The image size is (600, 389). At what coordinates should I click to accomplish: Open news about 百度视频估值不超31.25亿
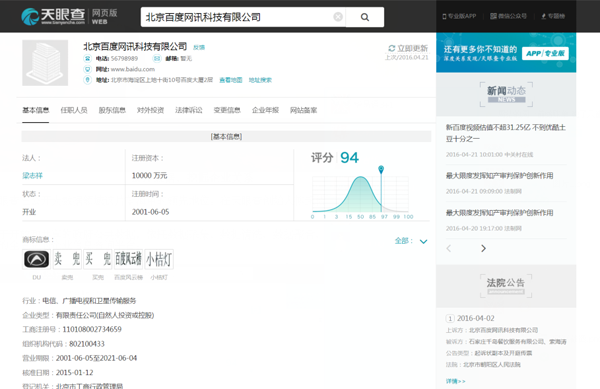505,133
